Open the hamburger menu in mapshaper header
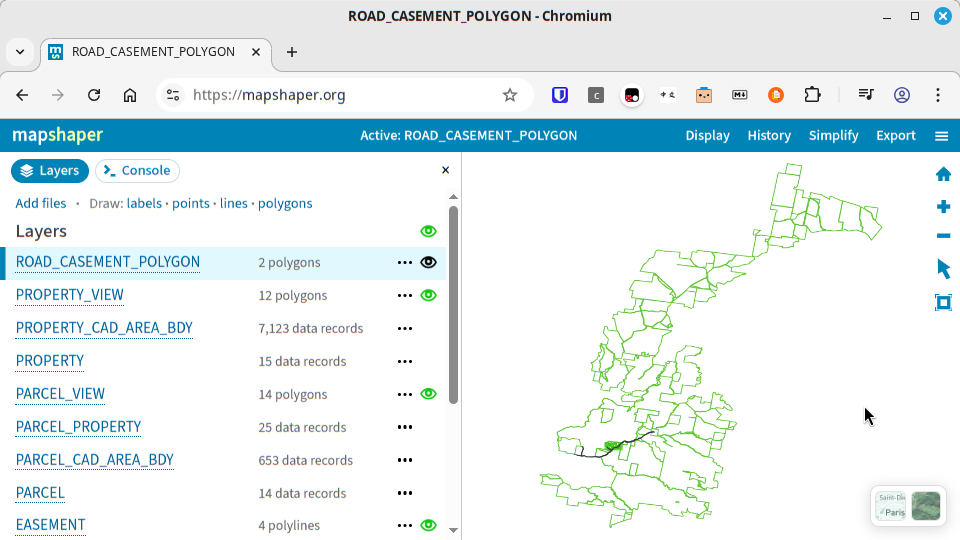This screenshot has width=960, height=540. pyautogui.click(x=942, y=136)
